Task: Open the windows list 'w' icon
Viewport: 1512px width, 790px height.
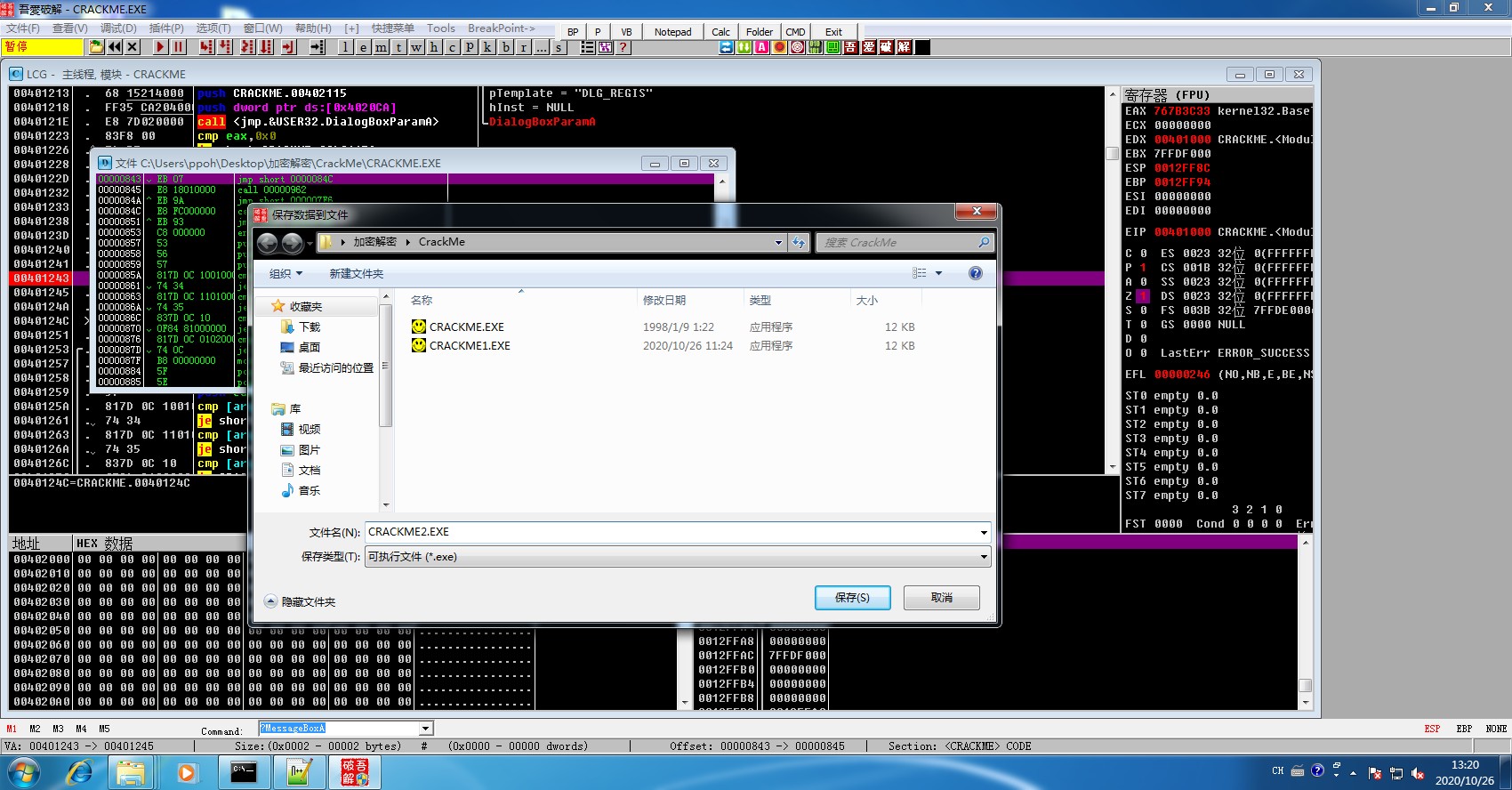Action: pyautogui.click(x=416, y=47)
